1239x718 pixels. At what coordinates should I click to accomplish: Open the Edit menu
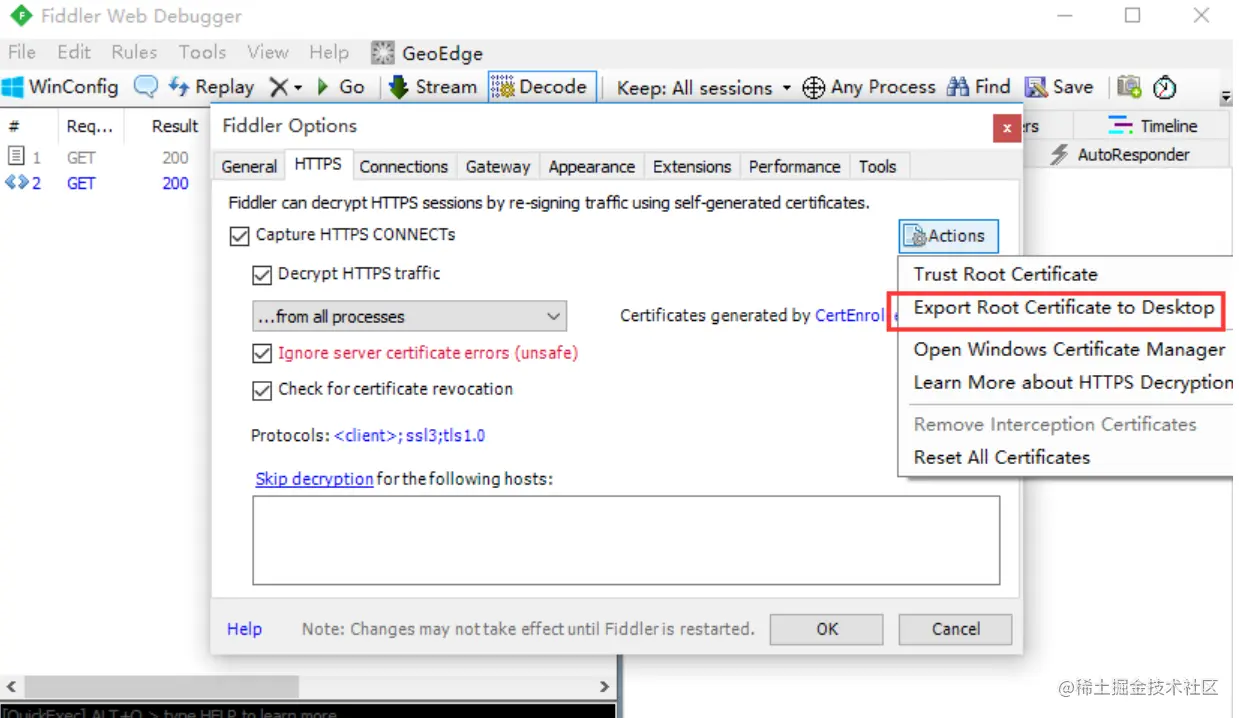74,52
